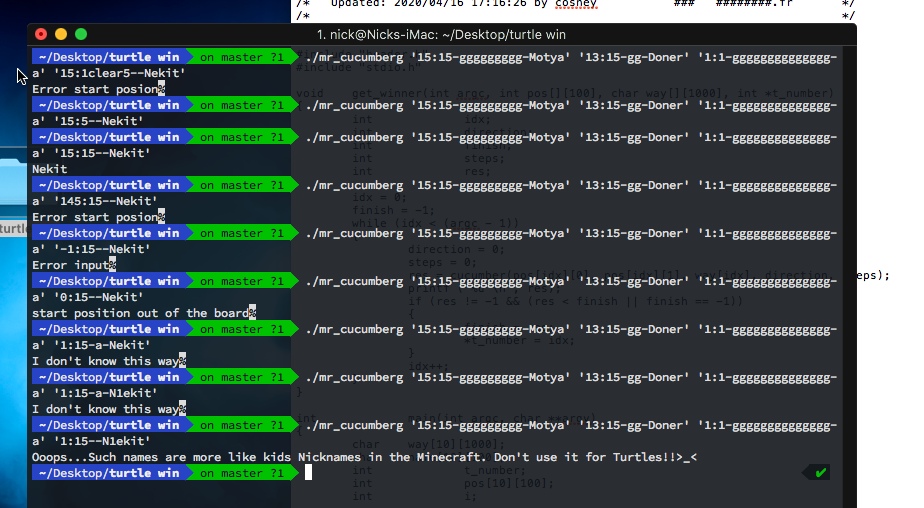This screenshot has height=508, width=924.
Task: Minimize terminal with yellow button
Action: tap(61, 34)
